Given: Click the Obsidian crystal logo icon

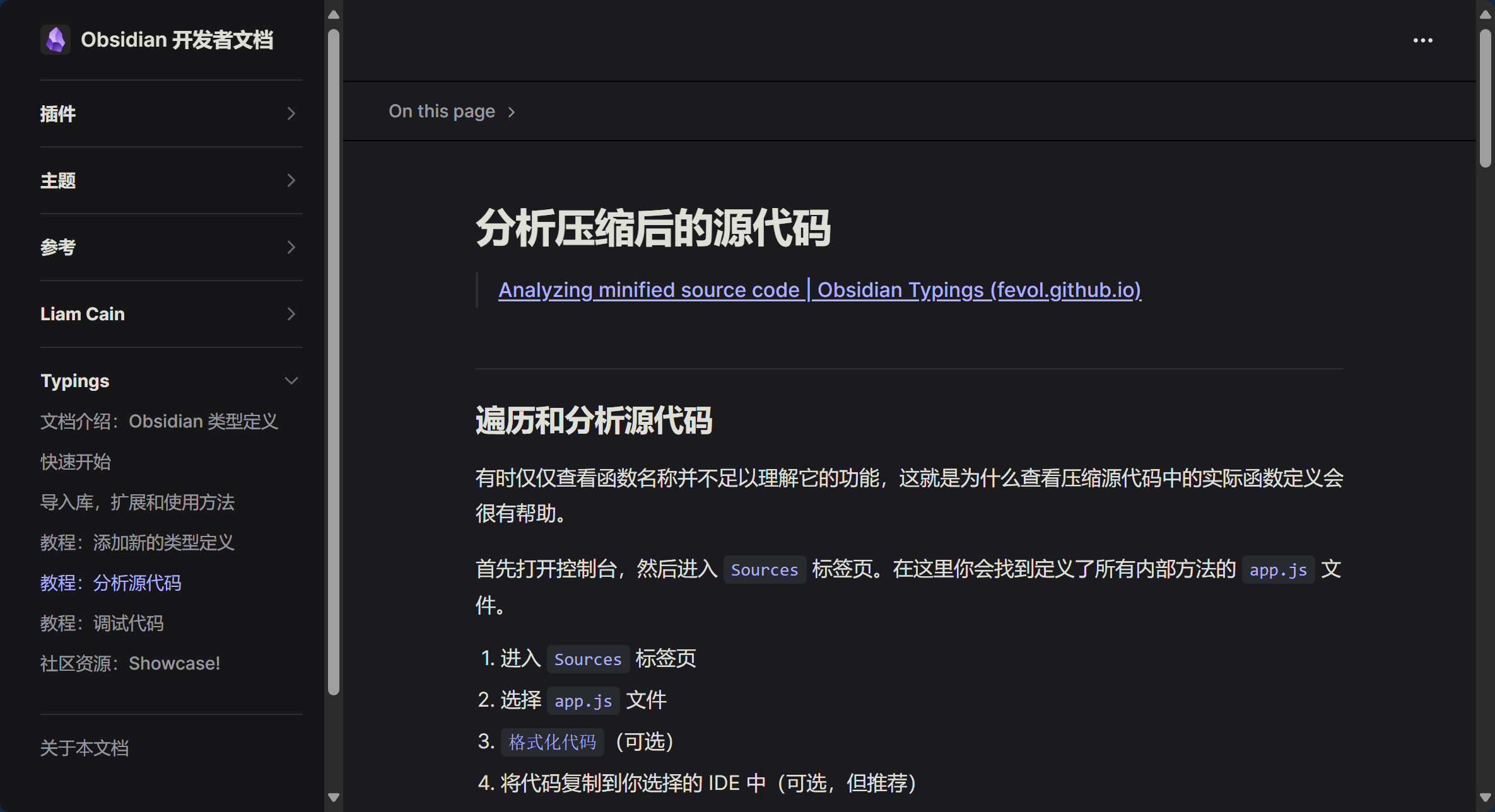Looking at the screenshot, I should (56, 40).
